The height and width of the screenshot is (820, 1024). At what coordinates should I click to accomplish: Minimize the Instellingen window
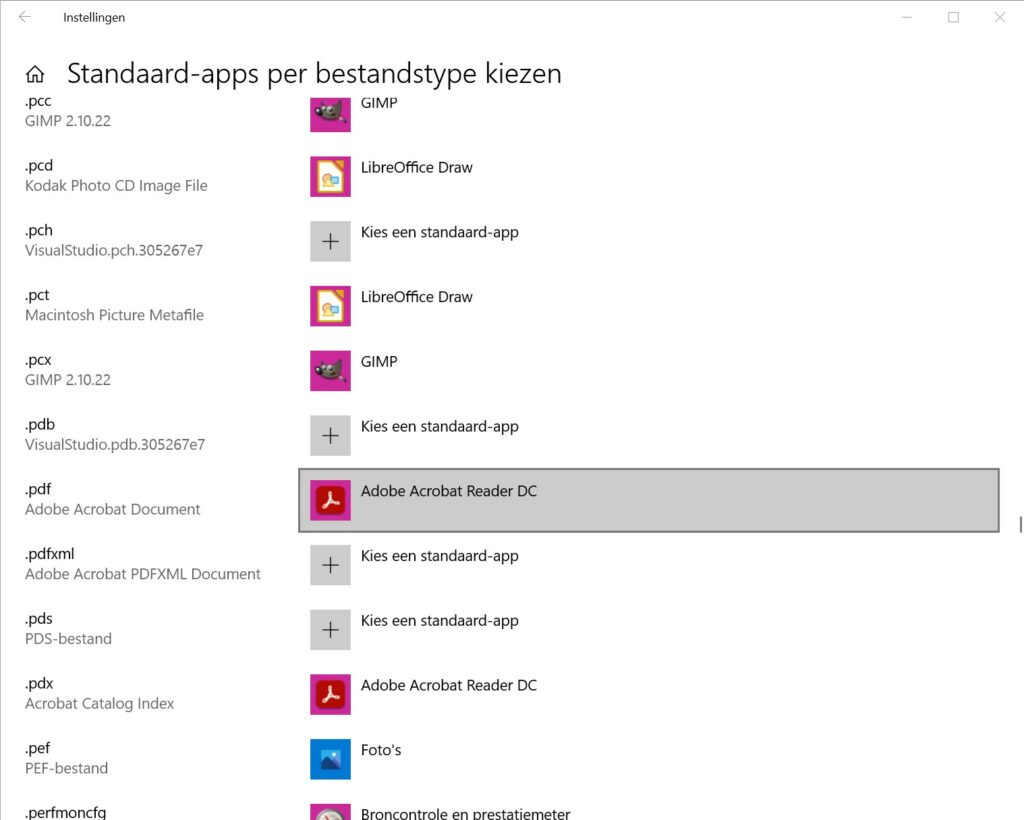pyautogui.click(x=906, y=18)
